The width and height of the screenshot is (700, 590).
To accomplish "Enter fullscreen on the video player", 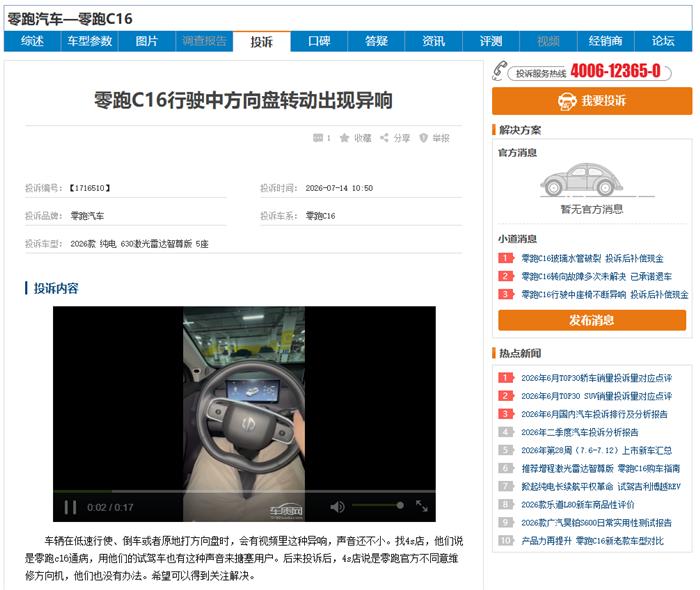I will (x=421, y=506).
